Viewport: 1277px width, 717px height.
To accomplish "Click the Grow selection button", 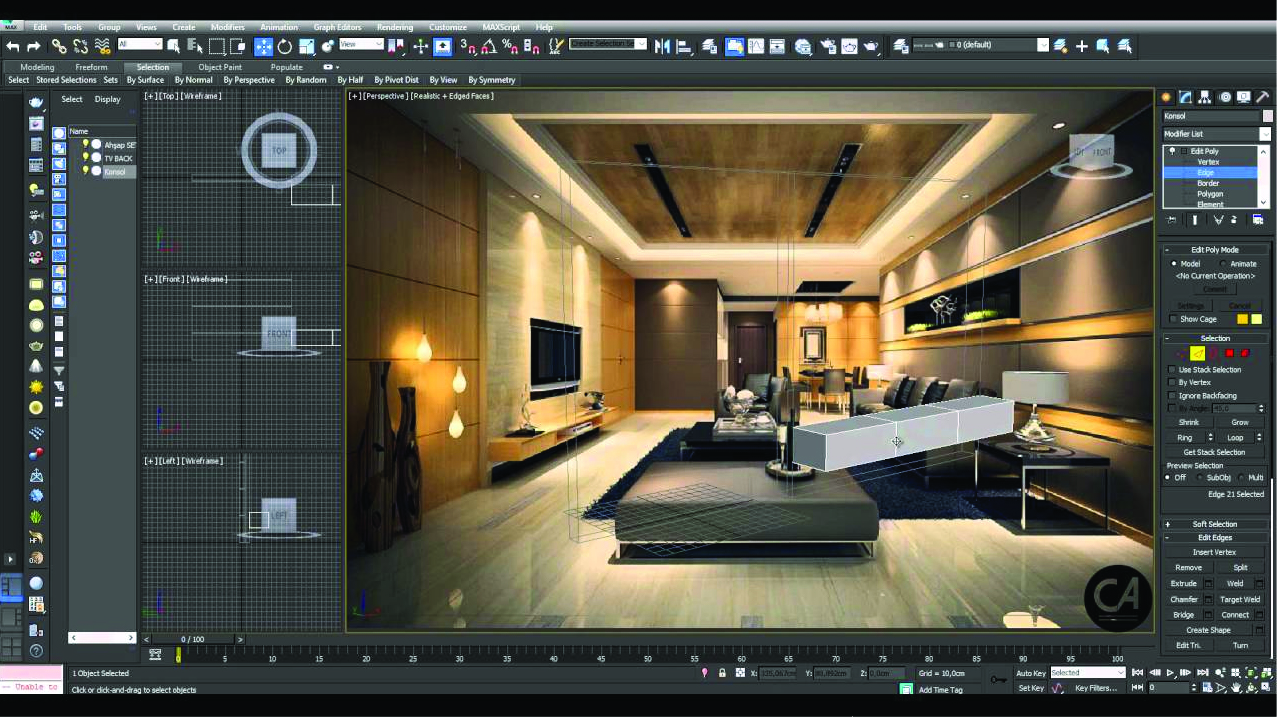I will (1240, 422).
